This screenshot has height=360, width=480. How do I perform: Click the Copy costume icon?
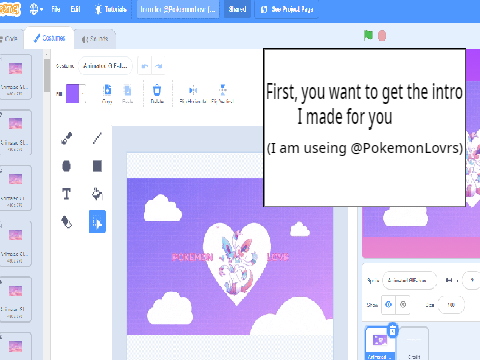[107, 94]
